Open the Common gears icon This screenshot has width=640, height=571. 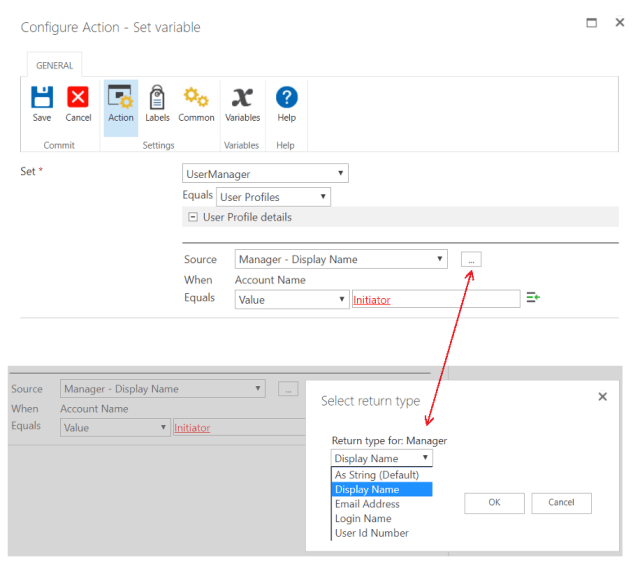pos(196,97)
